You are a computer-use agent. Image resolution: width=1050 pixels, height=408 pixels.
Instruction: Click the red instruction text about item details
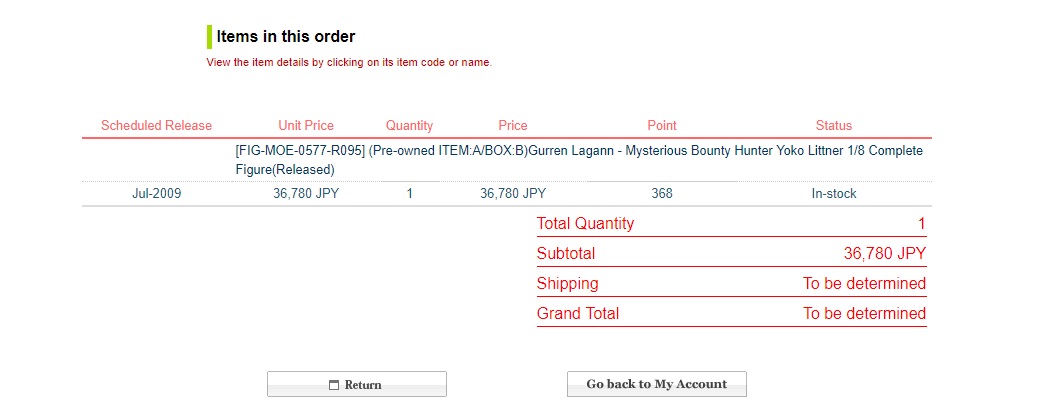click(349, 62)
